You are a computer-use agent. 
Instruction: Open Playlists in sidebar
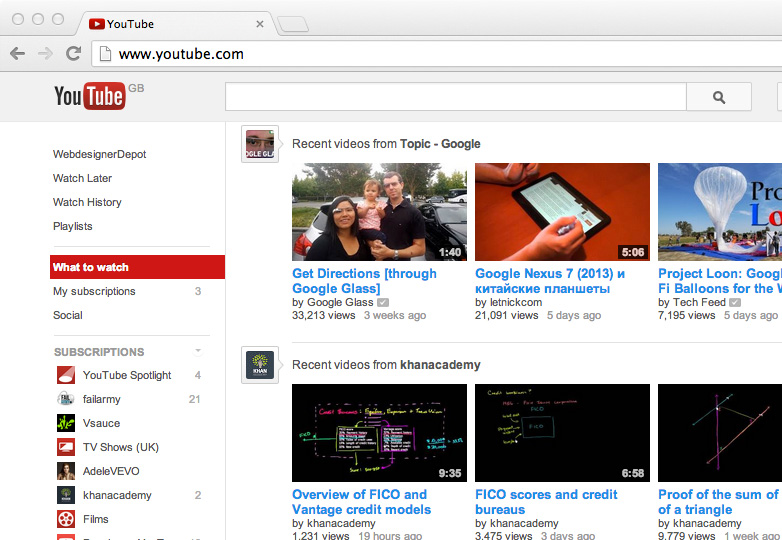click(x=73, y=226)
